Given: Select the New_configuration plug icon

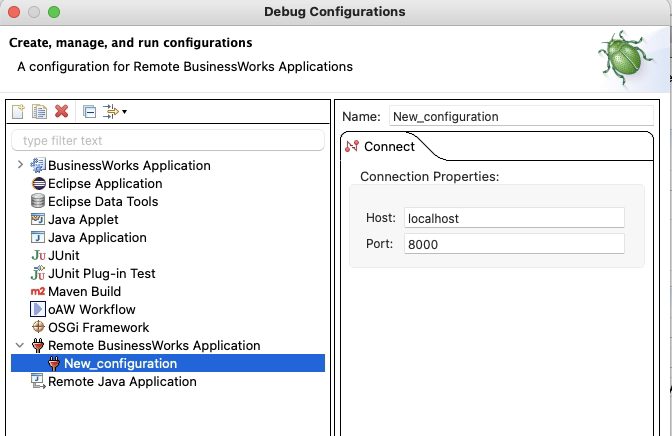Looking at the screenshot, I should 54,363.
